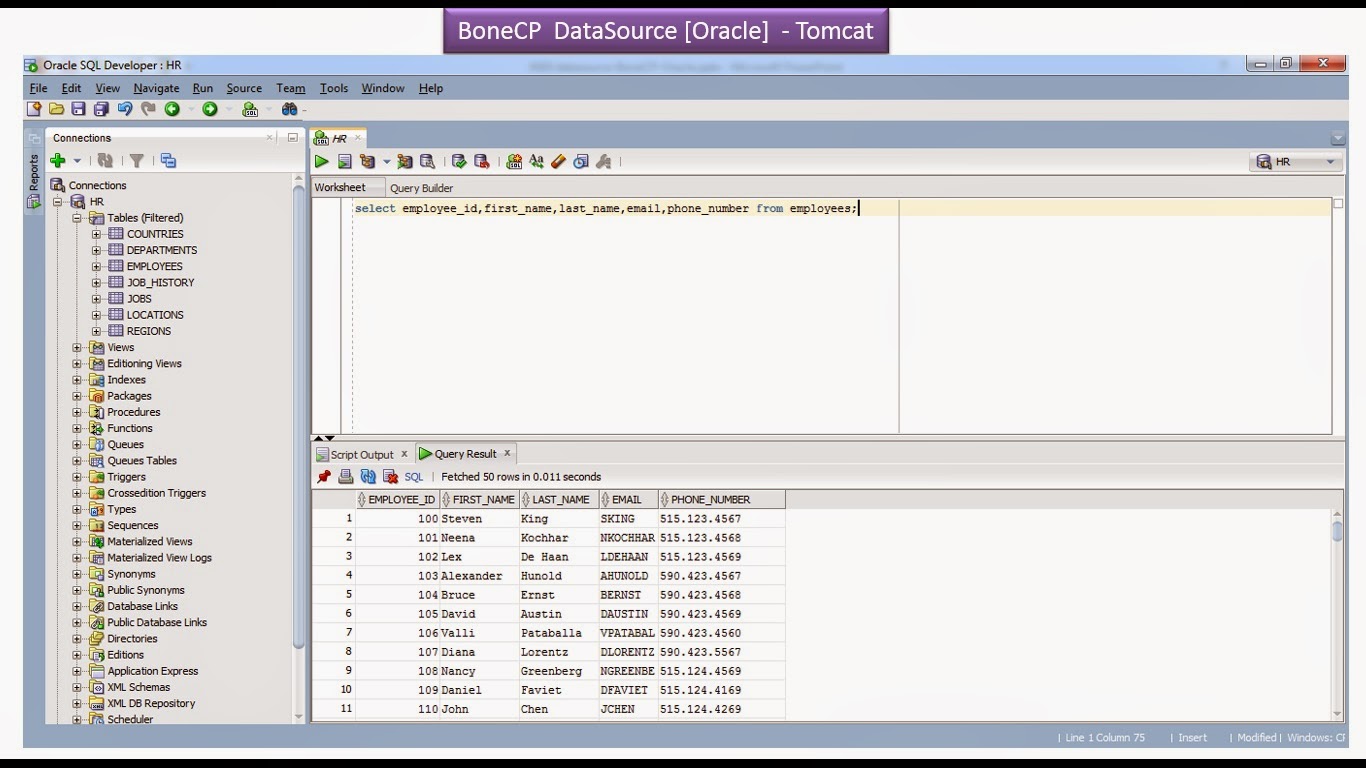1366x768 pixels.
Task: Sort by the PHONE_NUMBER column header
Action: pos(722,499)
